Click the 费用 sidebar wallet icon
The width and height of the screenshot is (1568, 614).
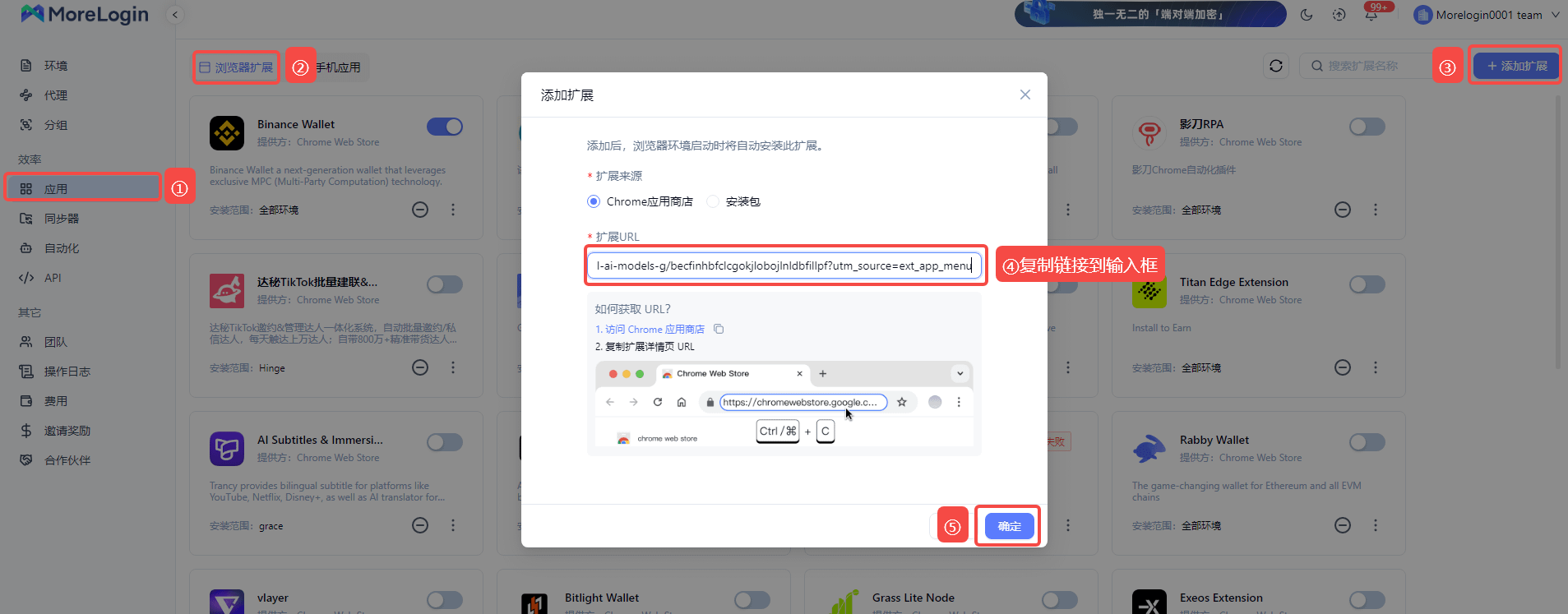(26, 401)
